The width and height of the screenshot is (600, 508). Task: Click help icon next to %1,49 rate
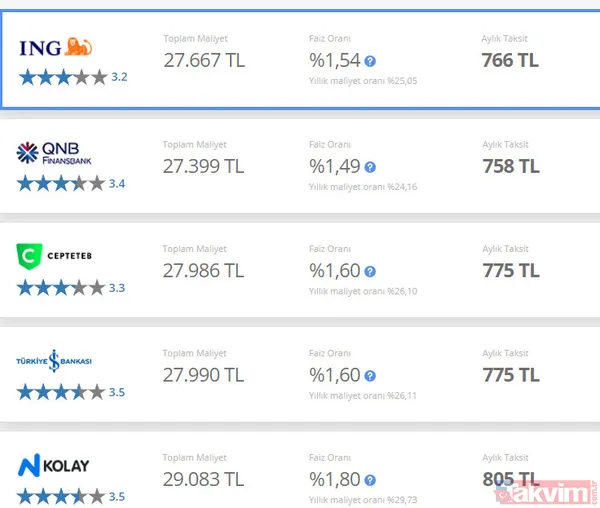click(x=370, y=167)
